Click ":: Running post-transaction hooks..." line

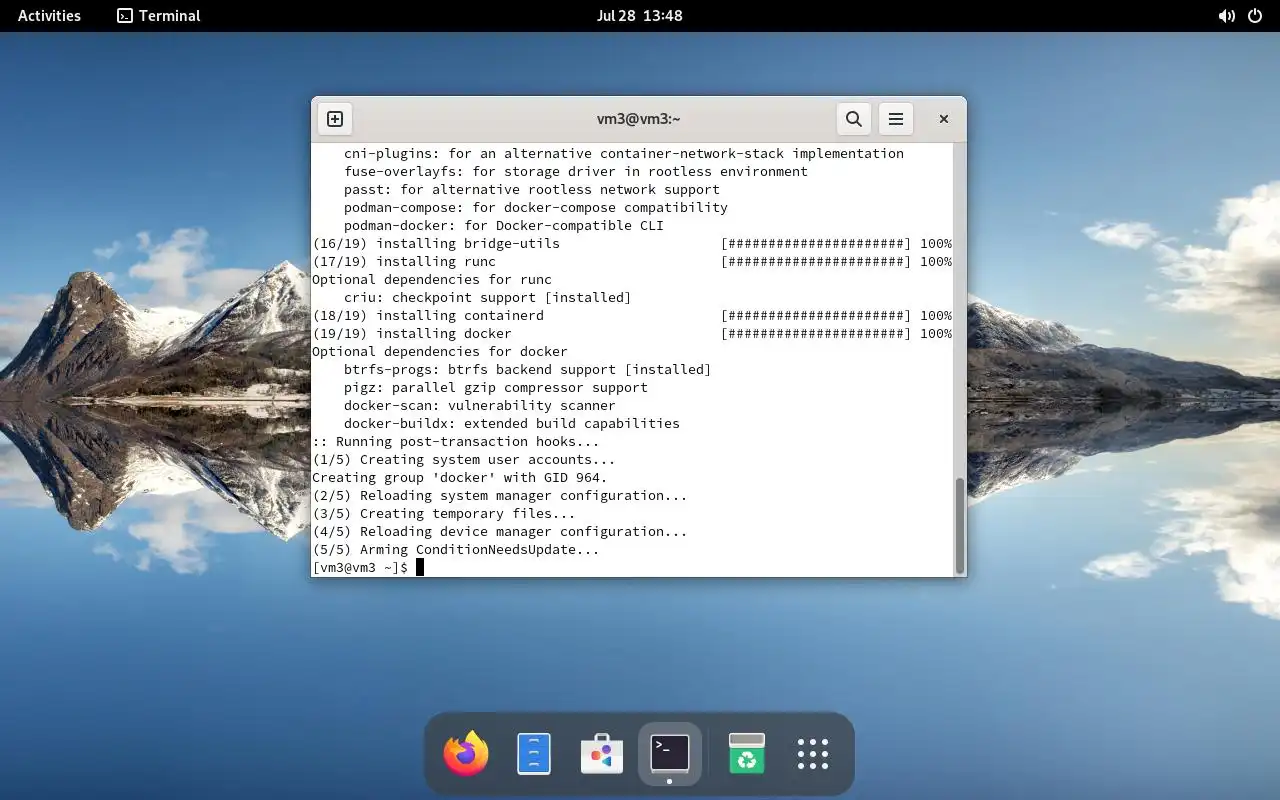[456, 442]
